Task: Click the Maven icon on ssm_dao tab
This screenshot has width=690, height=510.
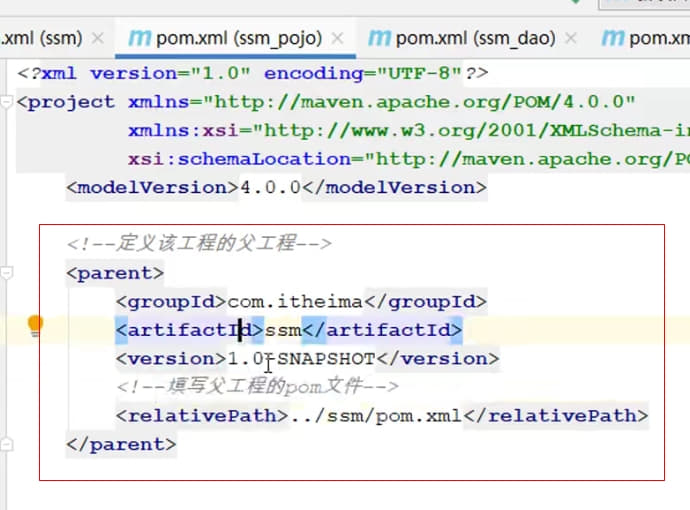Action: pyautogui.click(x=379, y=38)
